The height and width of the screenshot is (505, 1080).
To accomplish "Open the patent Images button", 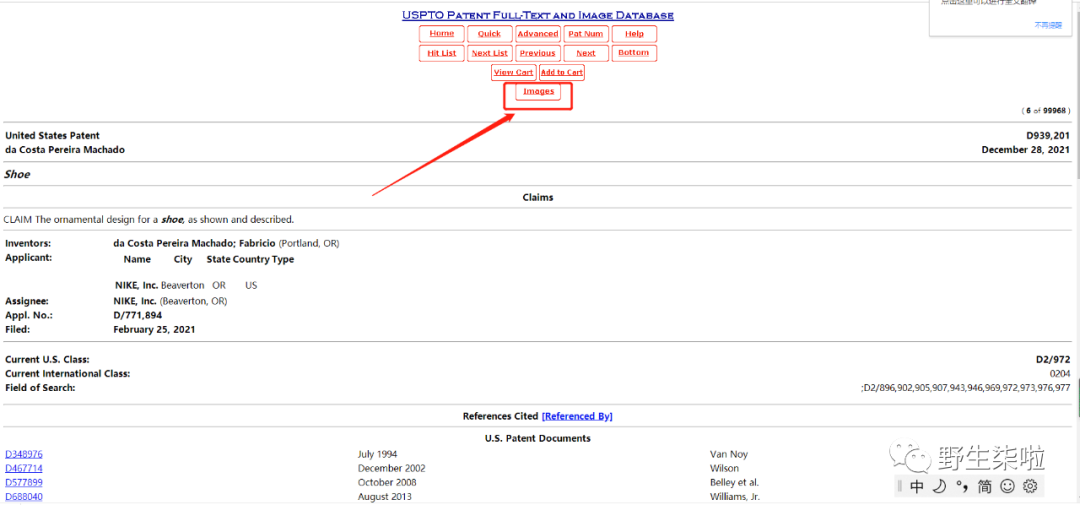I will (x=539, y=92).
